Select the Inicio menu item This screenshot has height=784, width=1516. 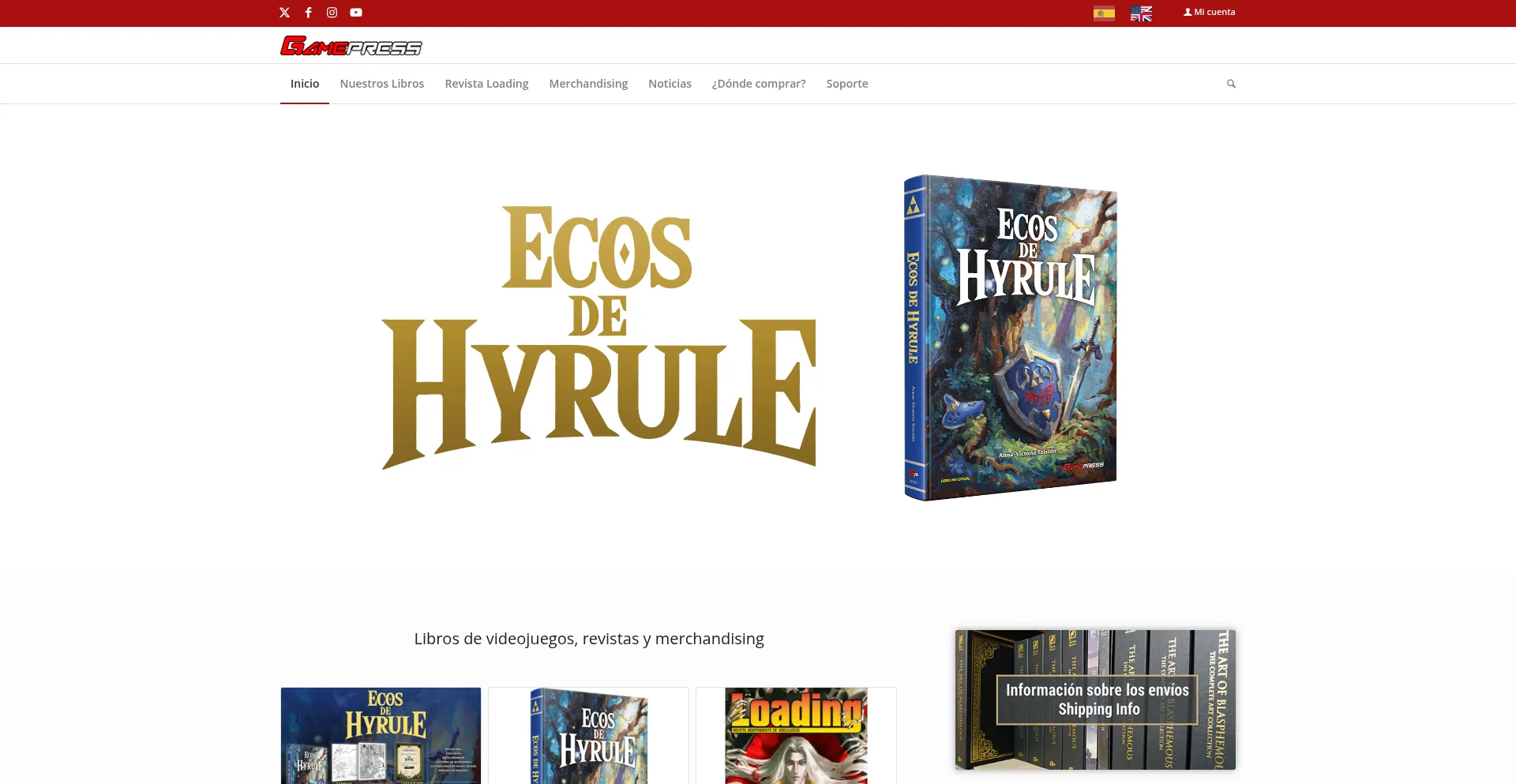click(x=305, y=84)
